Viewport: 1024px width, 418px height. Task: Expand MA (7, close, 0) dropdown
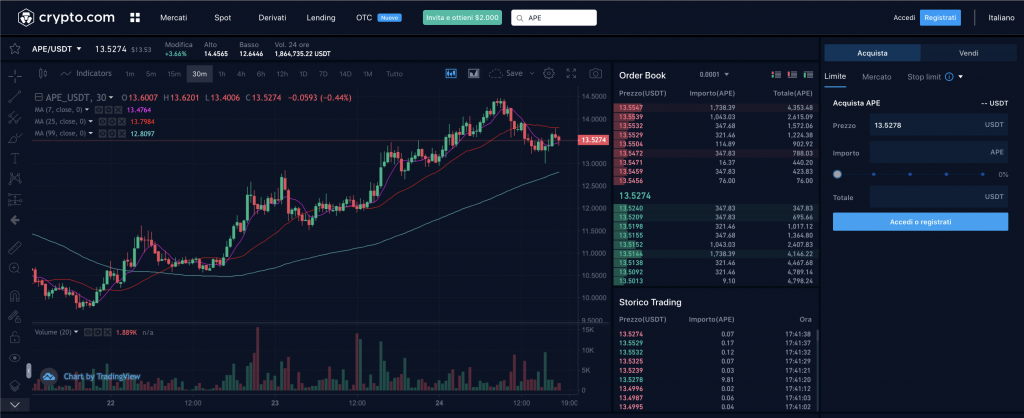[x=88, y=110]
